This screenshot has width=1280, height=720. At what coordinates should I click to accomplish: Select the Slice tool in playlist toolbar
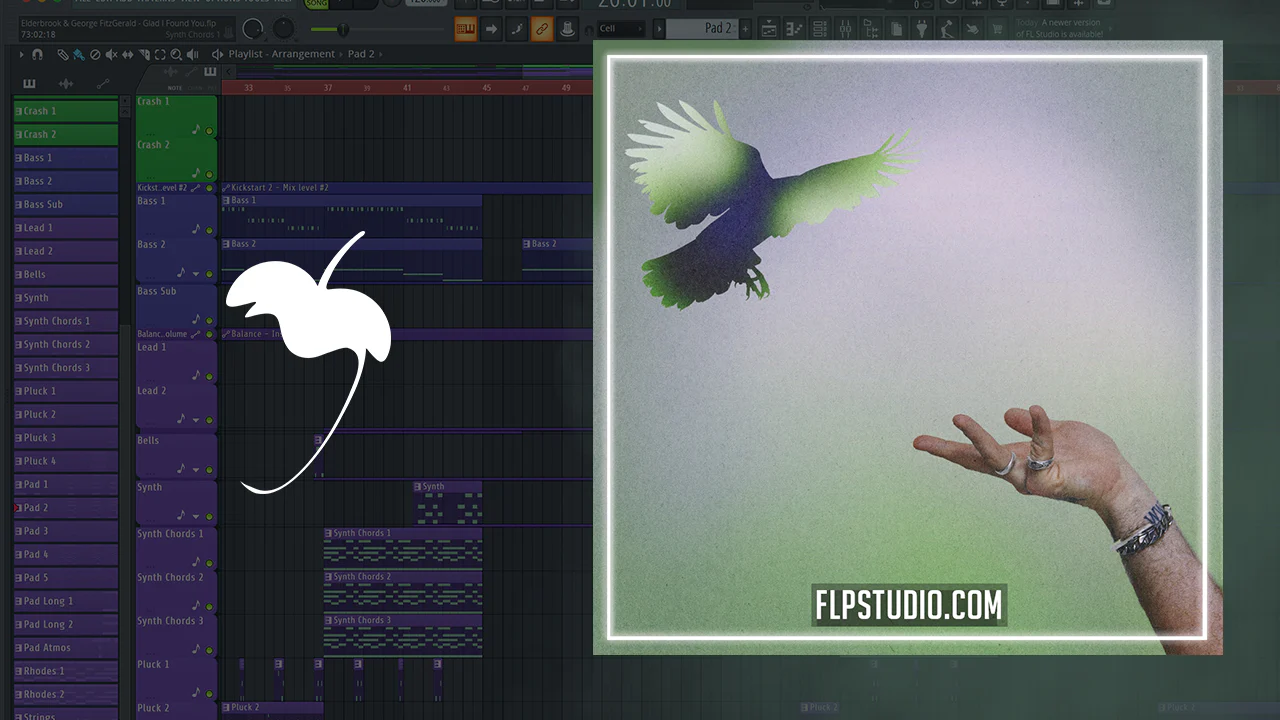click(143, 54)
